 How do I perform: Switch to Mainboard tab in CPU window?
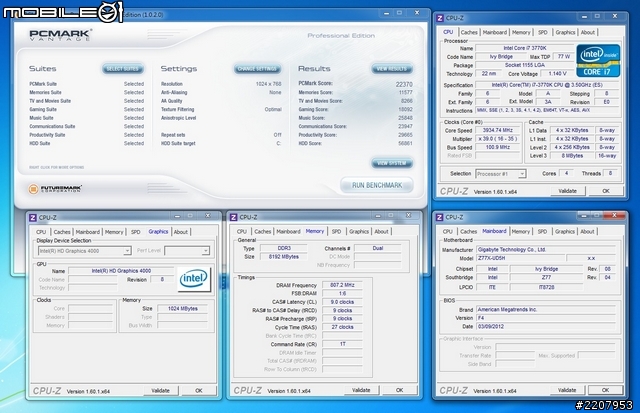tap(495, 32)
